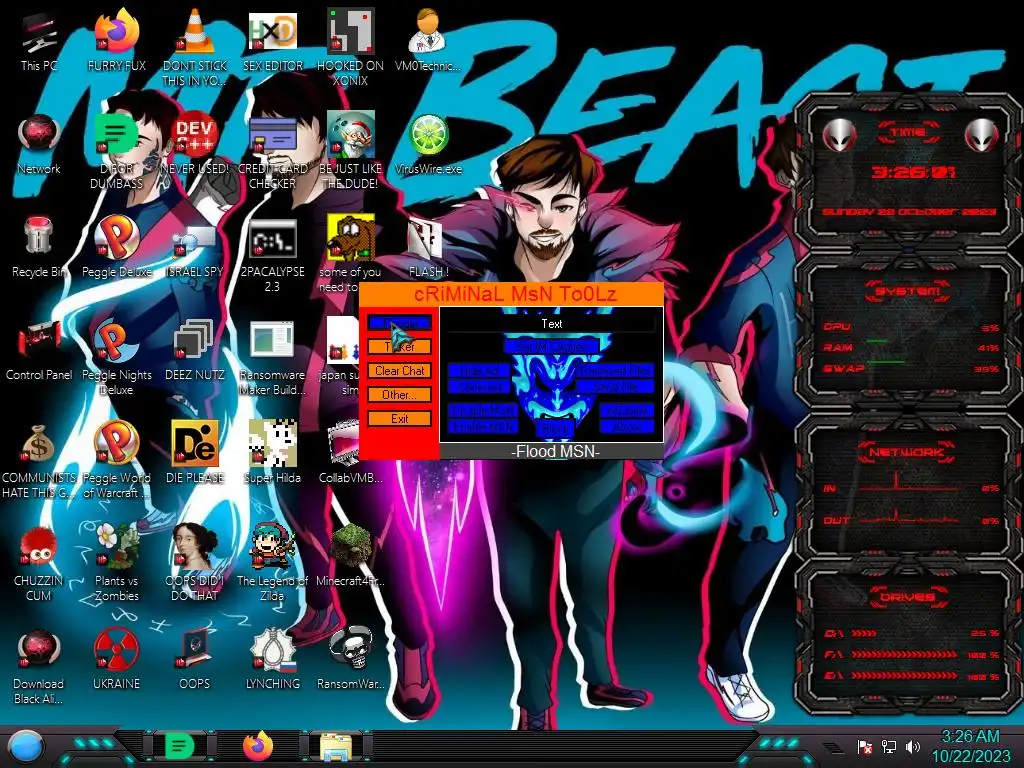Screen dimensions: 1024x768
Task: Click the -Flood MSN- status text
Action: click(x=555, y=451)
